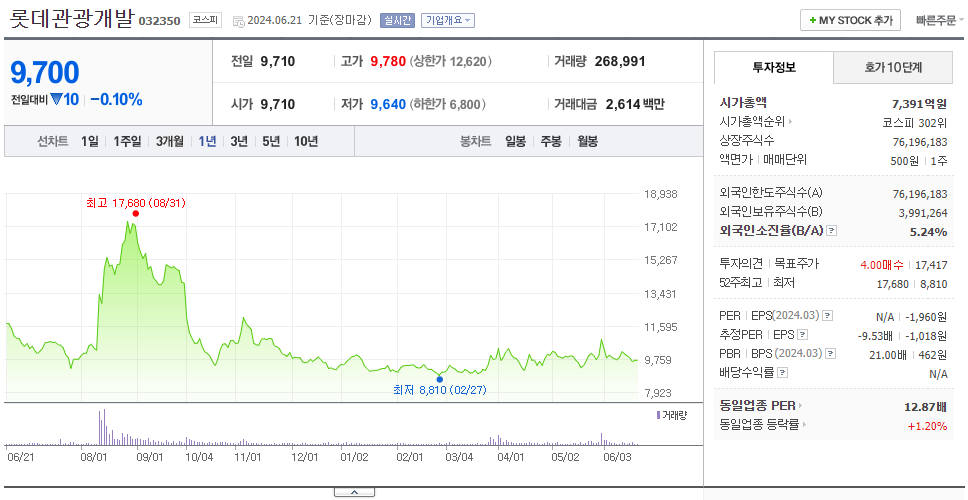The width and height of the screenshot is (968, 500).
Task: Expand the 기업개요 dropdown
Action: (448, 20)
